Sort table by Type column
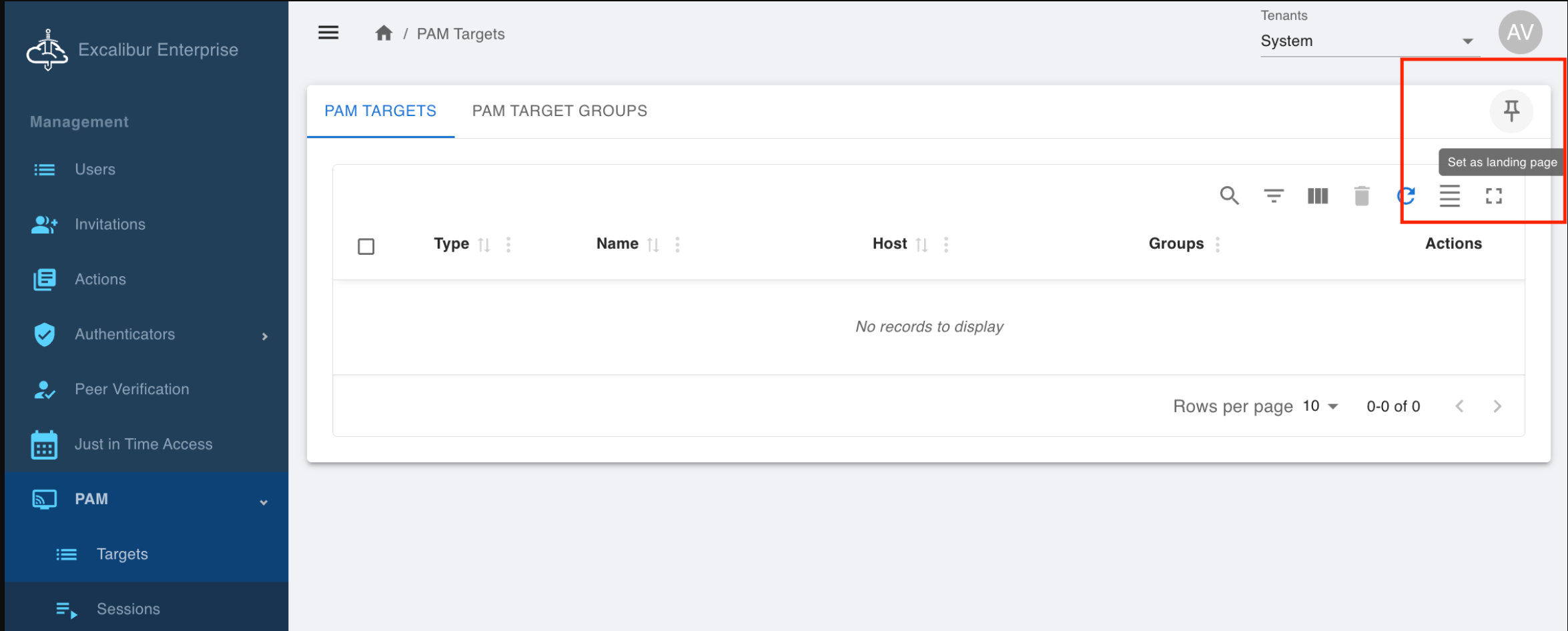Image resolution: width=1568 pixels, height=631 pixels. pos(484,245)
